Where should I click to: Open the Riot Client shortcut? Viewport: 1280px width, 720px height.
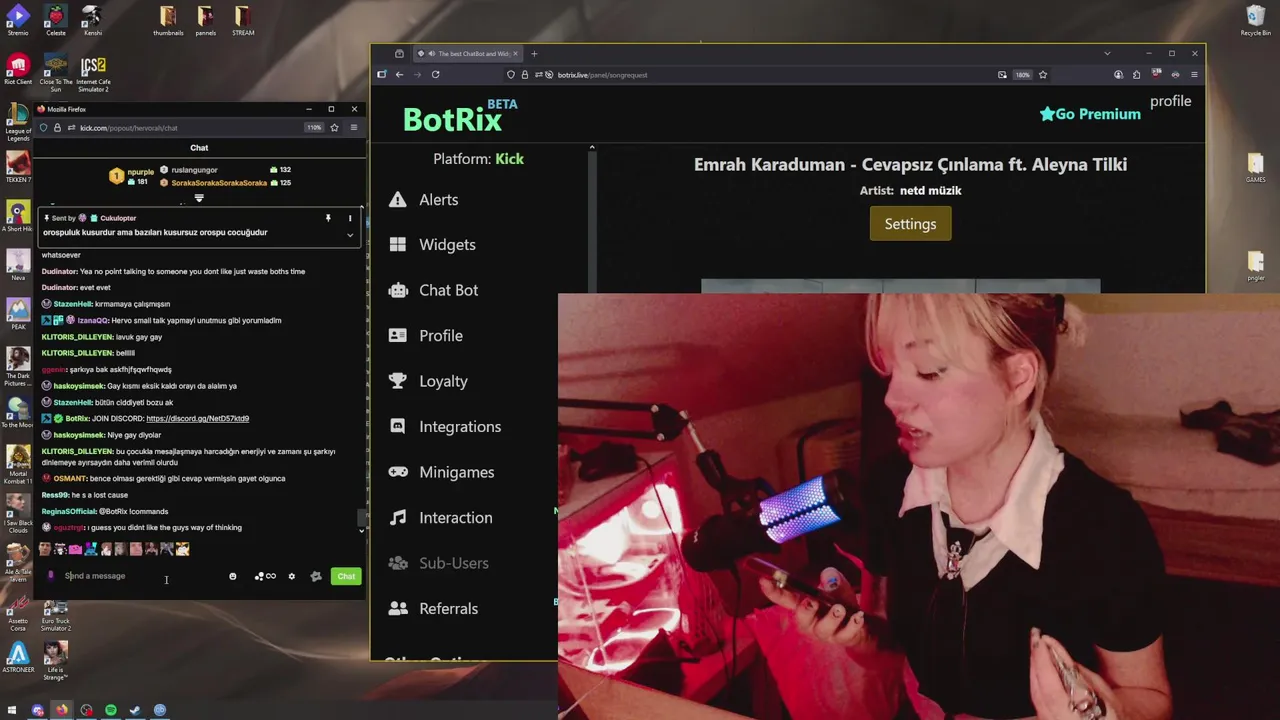click(x=18, y=70)
